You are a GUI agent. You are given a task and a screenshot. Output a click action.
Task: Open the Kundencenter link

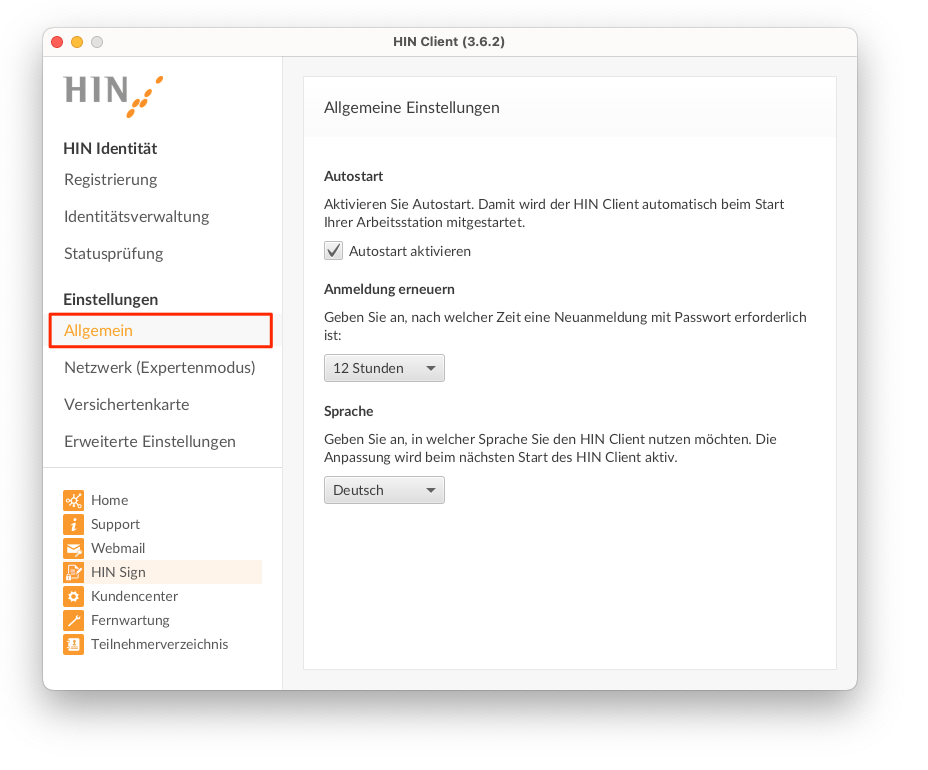pyautogui.click(x=134, y=596)
